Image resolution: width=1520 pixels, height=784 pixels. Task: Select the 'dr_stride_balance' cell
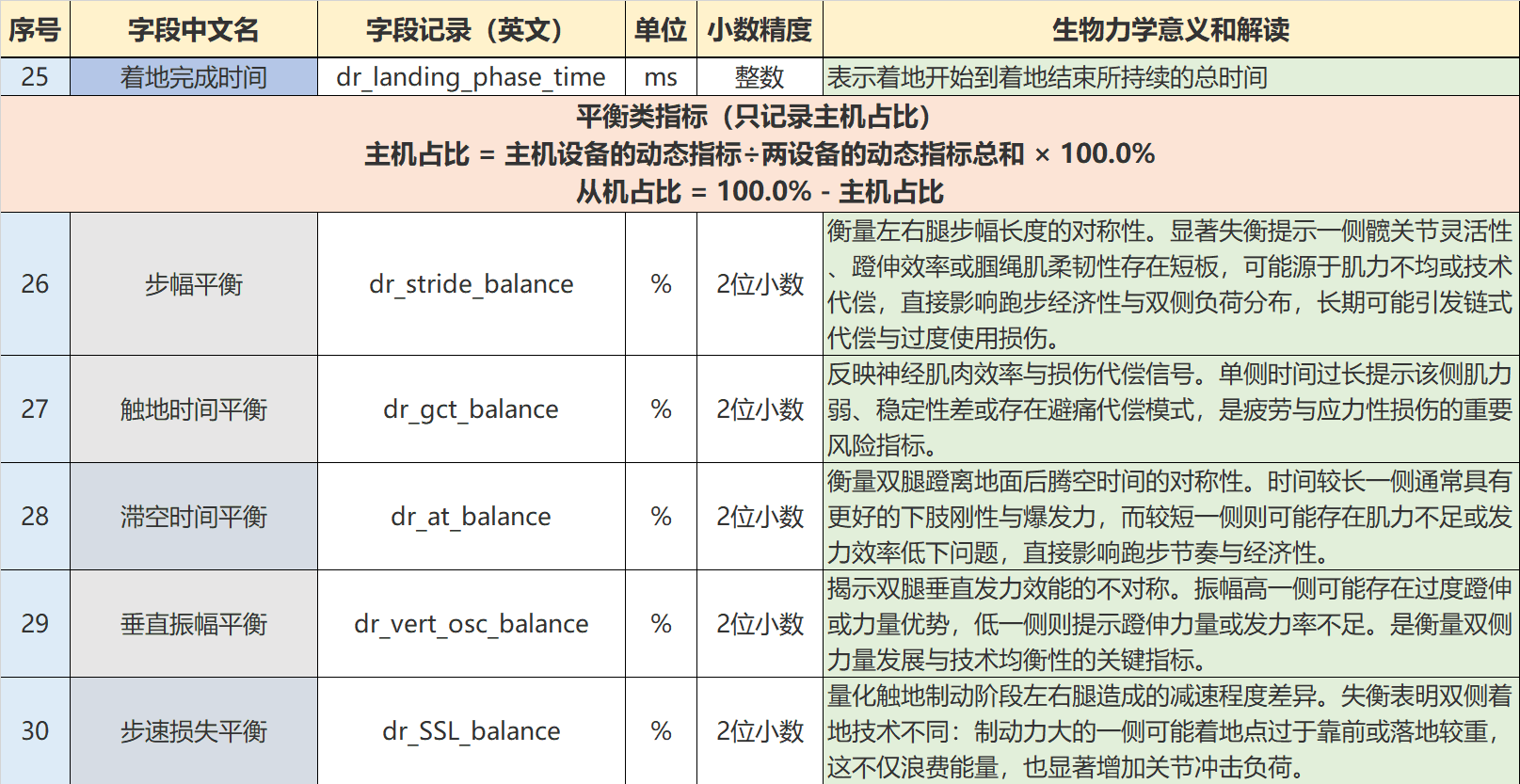[472, 284]
